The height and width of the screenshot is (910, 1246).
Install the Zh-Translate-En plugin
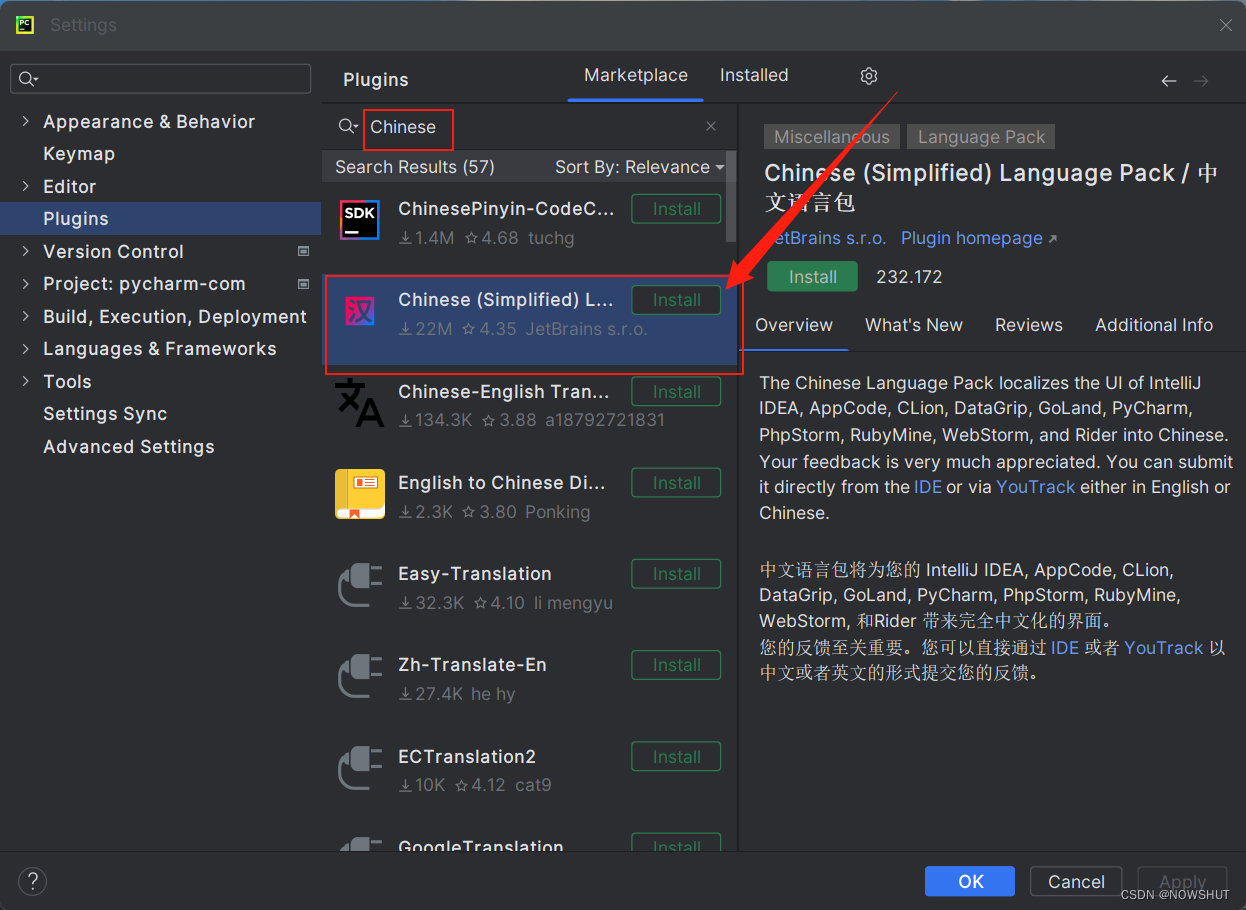[676, 665]
